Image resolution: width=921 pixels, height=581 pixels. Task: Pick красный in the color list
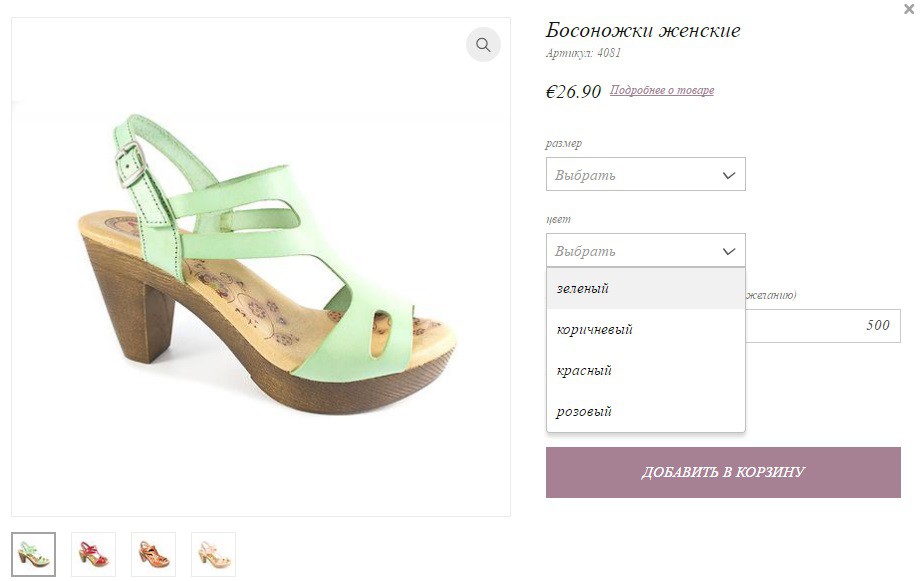coord(646,371)
